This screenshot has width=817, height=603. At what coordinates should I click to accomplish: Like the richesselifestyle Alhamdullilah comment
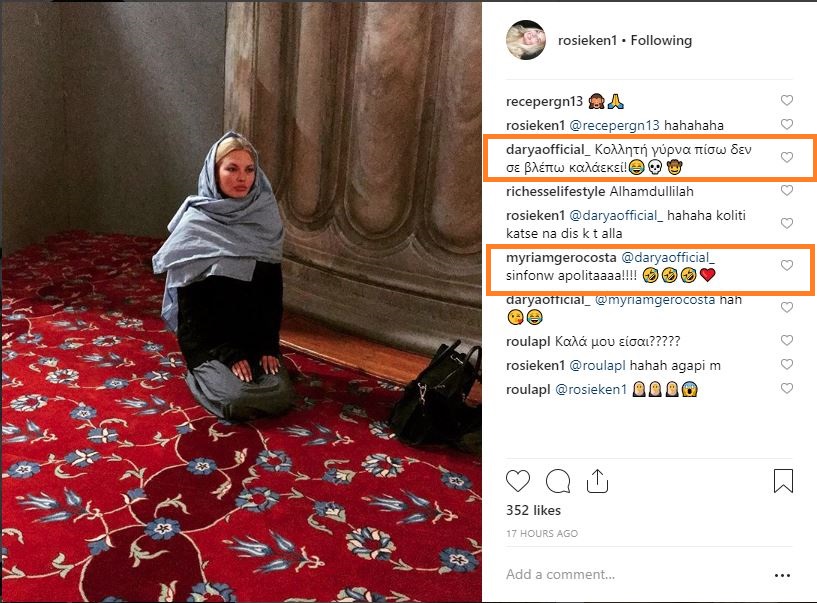[786, 190]
